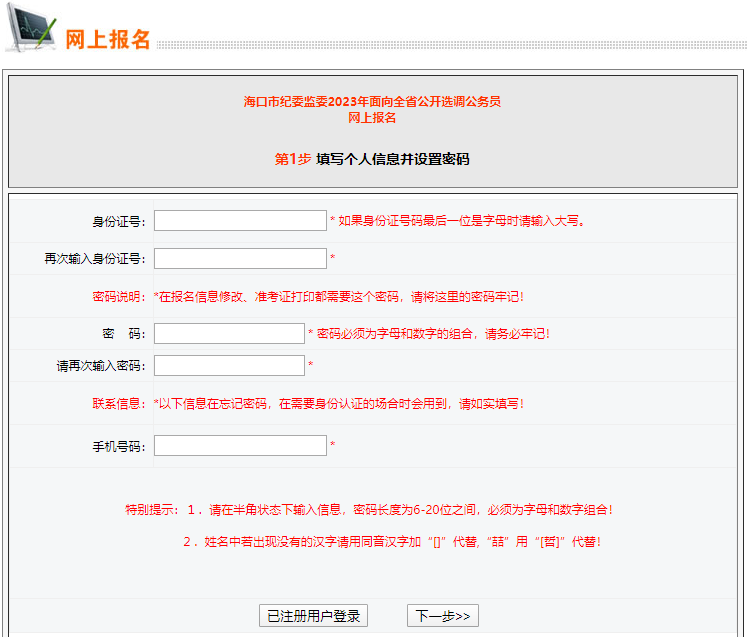
Task: Click the 请再次输入密码 label
Action: pyautogui.click(x=101, y=366)
